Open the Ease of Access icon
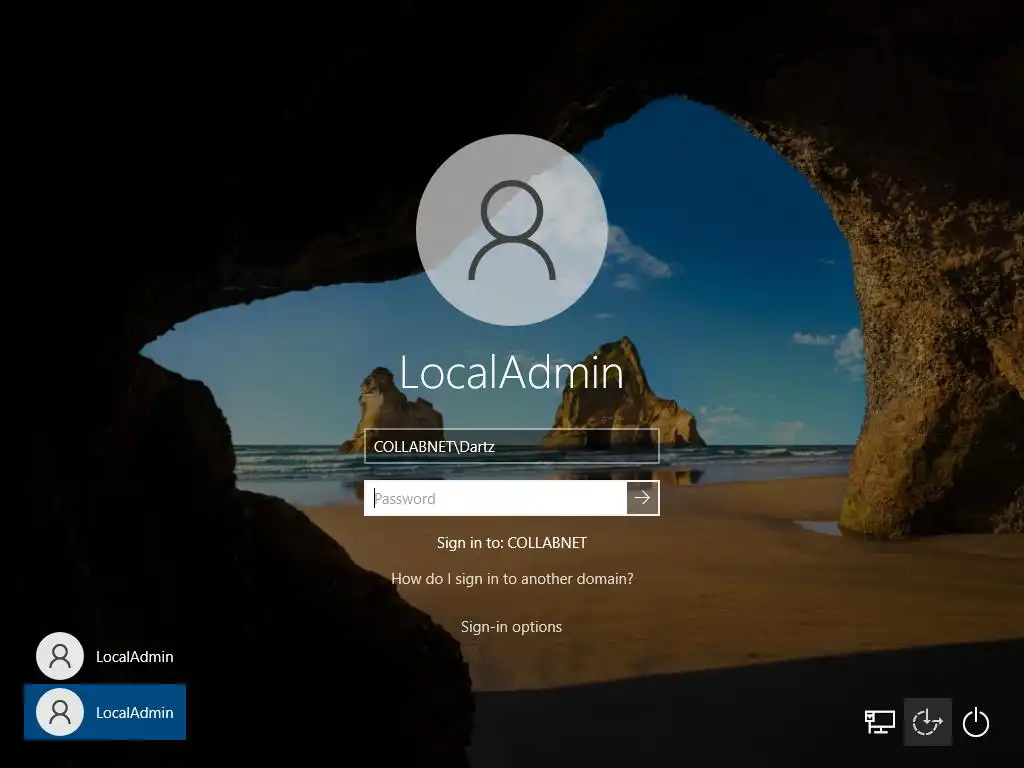Screen dimensions: 1024x768 tap(927, 722)
